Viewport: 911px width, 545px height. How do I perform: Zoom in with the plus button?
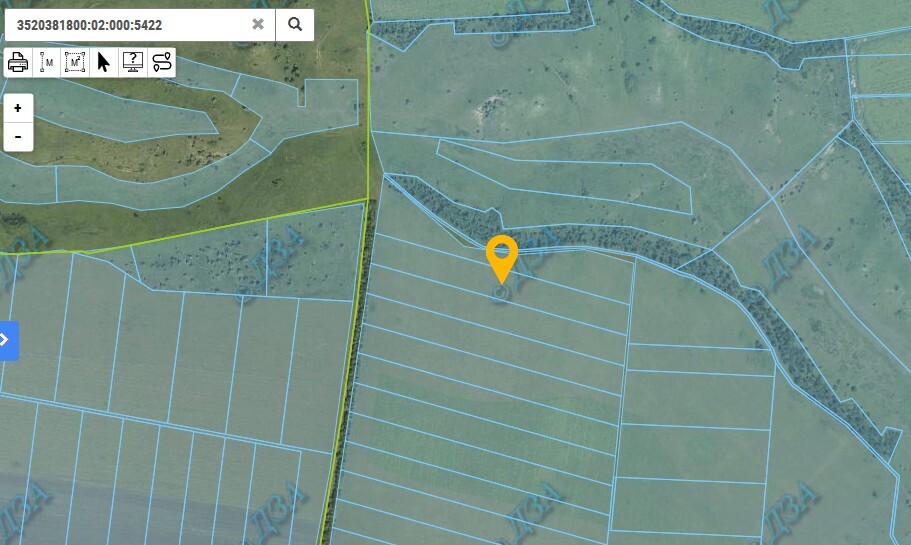(18, 108)
